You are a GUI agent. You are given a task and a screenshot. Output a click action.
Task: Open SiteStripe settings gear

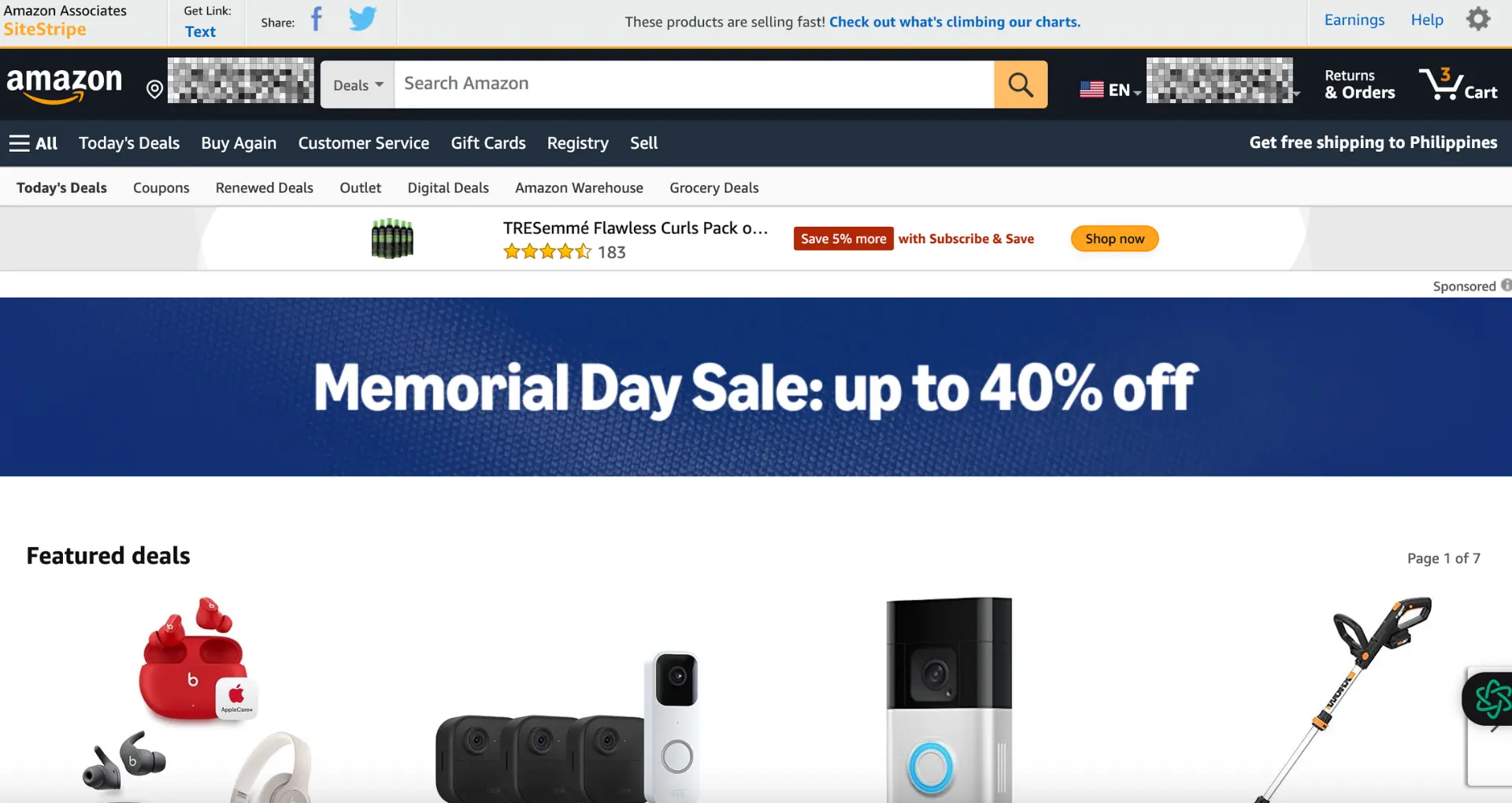tap(1478, 19)
